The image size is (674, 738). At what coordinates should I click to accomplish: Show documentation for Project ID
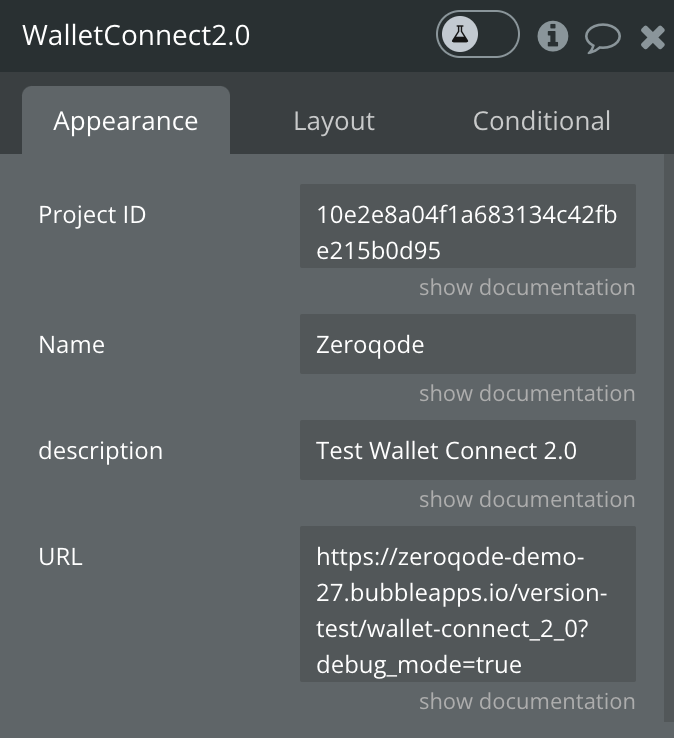point(527,287)
